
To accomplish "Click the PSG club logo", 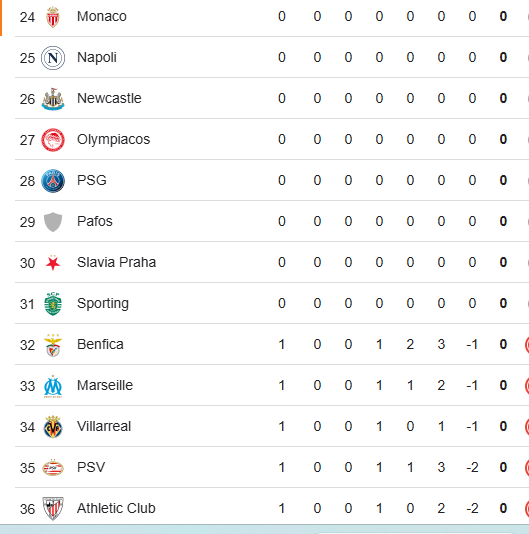I will 53,181.
